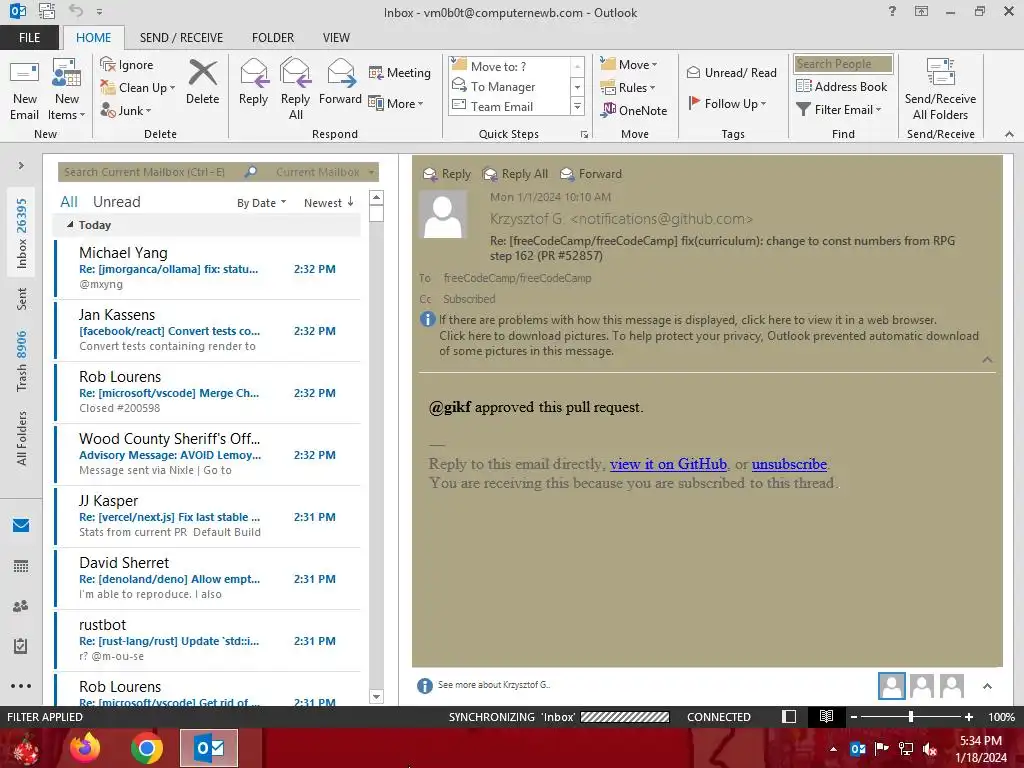Click Send/Receive All Folders
The height and width of the screenshot is (768, 1024).
click(x=940, y=90)
